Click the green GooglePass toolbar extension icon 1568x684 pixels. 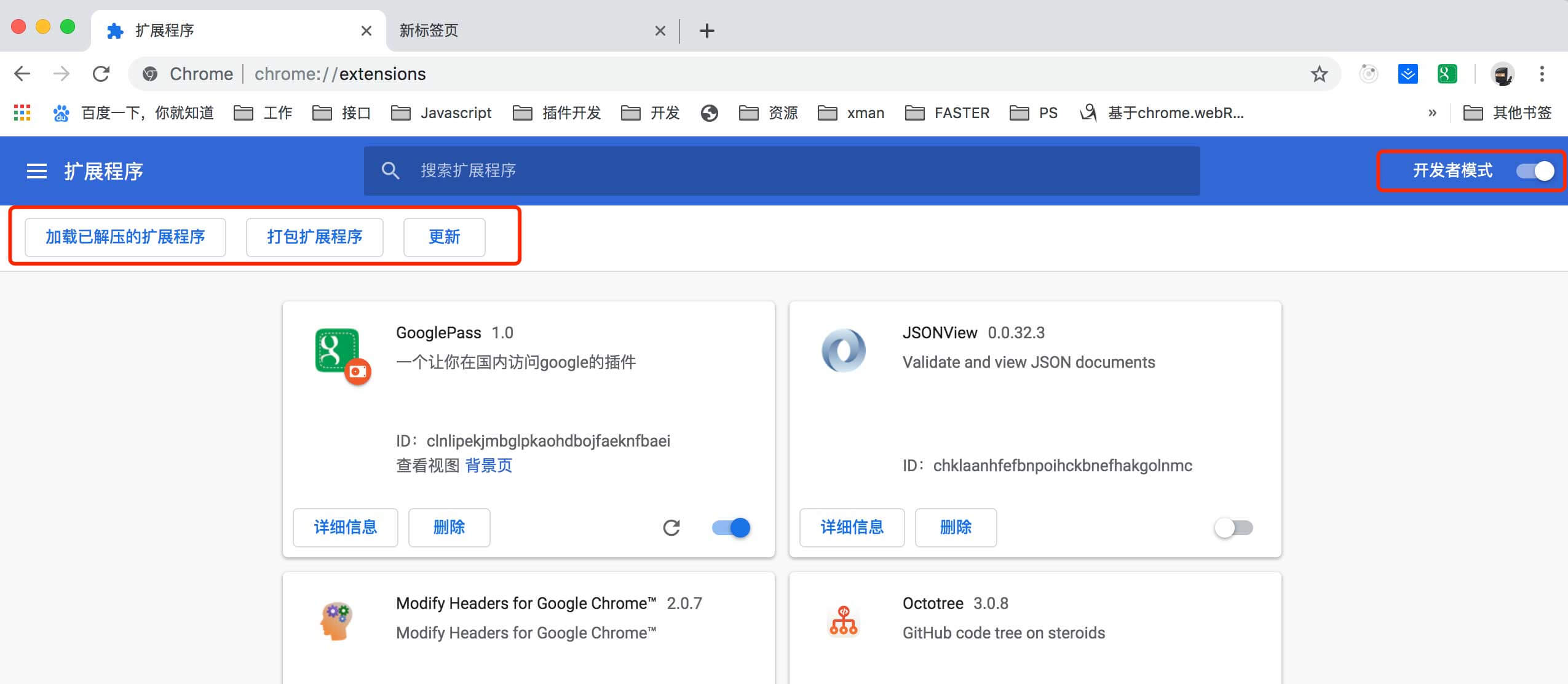click(x=1447, y=74)
